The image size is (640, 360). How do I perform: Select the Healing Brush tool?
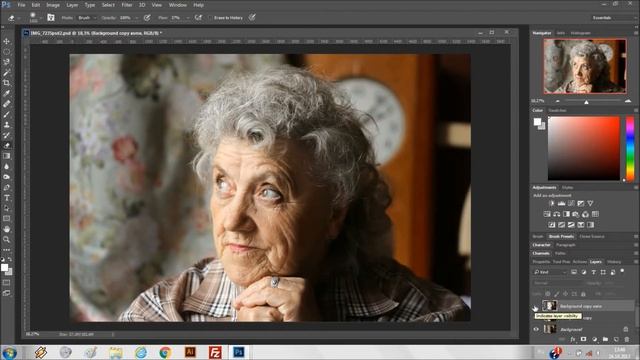coord(7,104)
